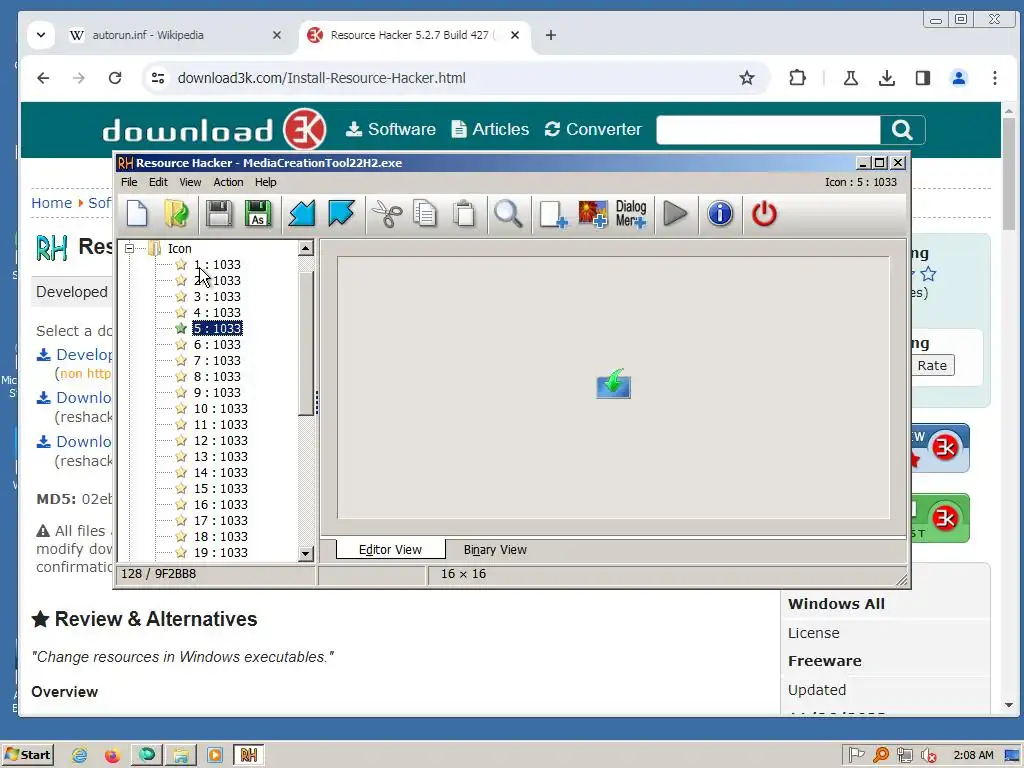Open the tab search dropdown chevron
This screenshot has height=768, width=1024.
click(x=40, y=35)
